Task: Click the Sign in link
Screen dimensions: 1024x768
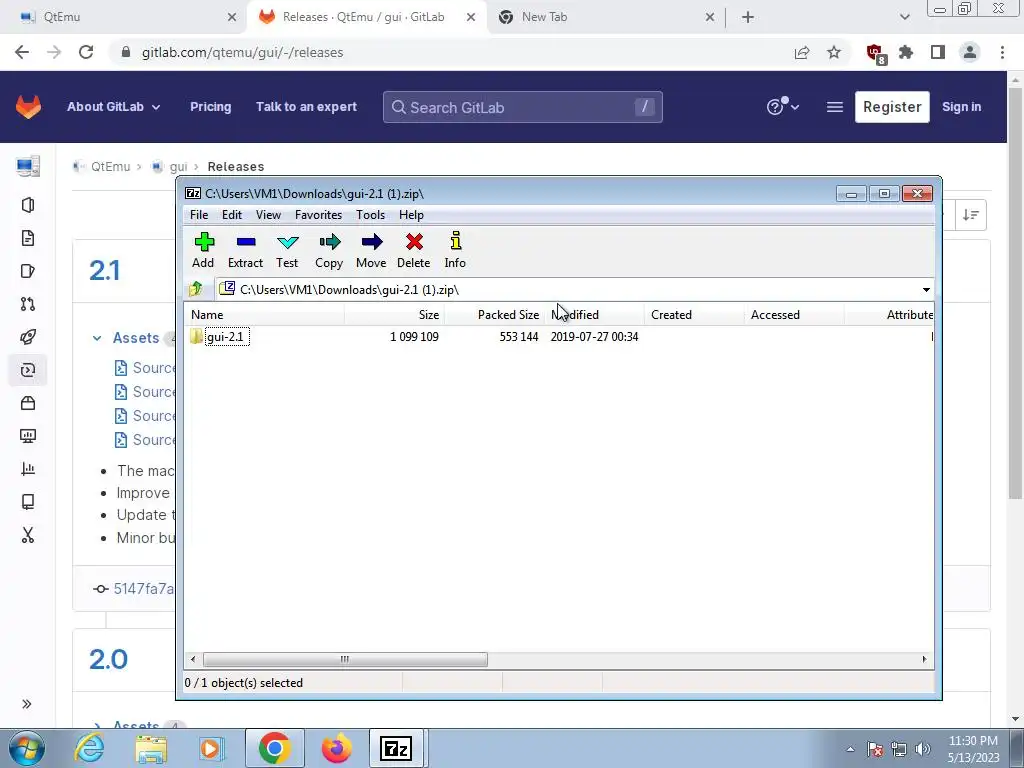Action: click(961, 107)
